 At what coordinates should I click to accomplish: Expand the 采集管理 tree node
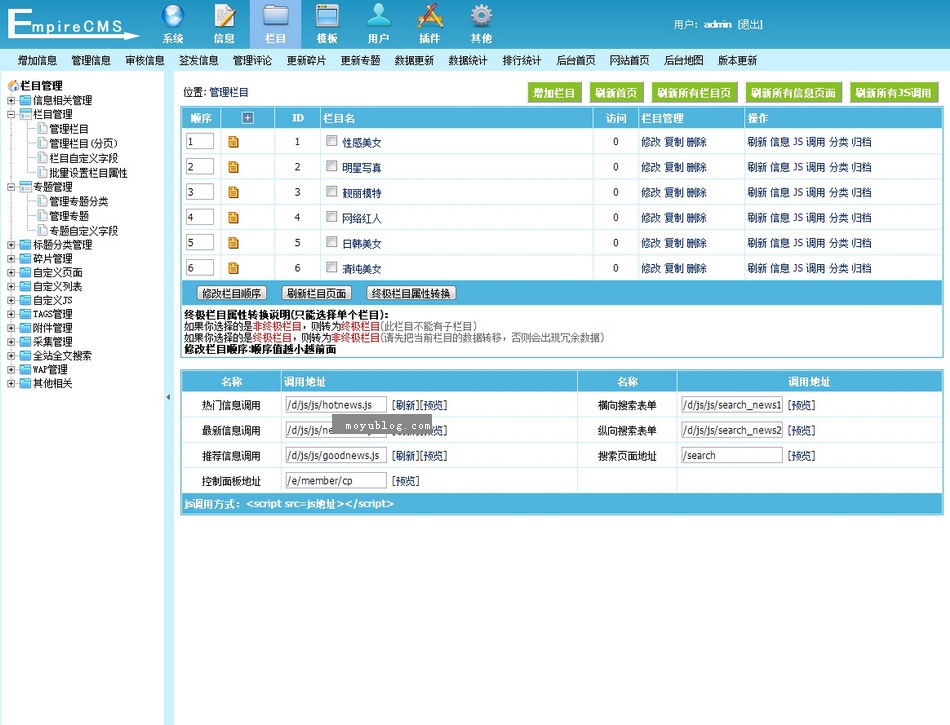[11, 342]
